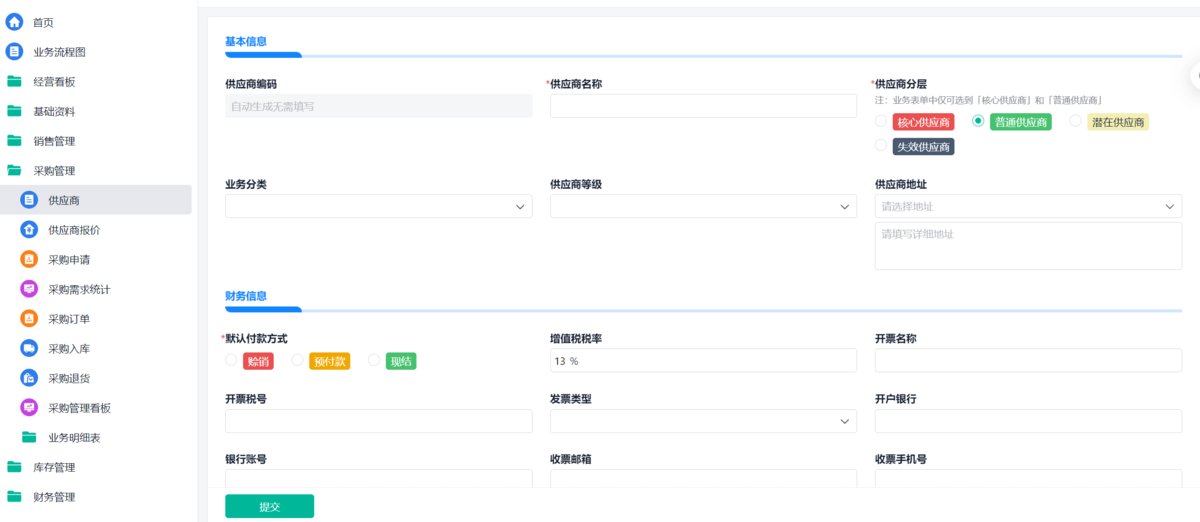Select 预付款 as payment method
Image resolution: width=1200 pixels, height=522 pixels.
(x=297, y=361)
